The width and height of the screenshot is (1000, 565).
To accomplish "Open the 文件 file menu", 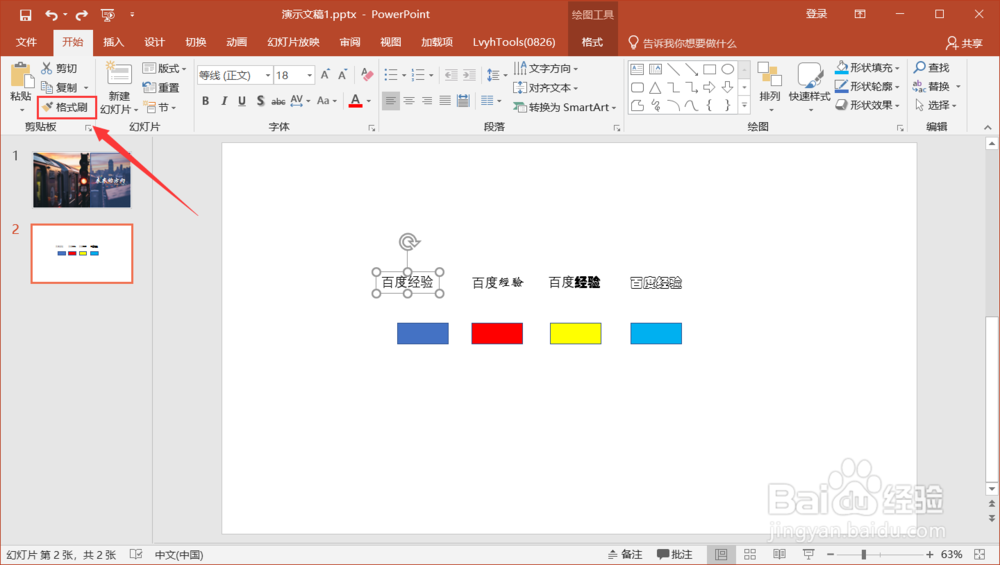I will pos(26,42).
